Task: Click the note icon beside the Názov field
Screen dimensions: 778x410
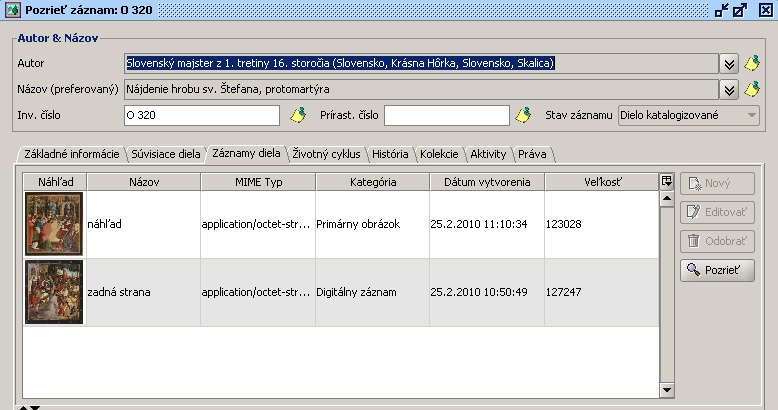Action: (753, 89)
